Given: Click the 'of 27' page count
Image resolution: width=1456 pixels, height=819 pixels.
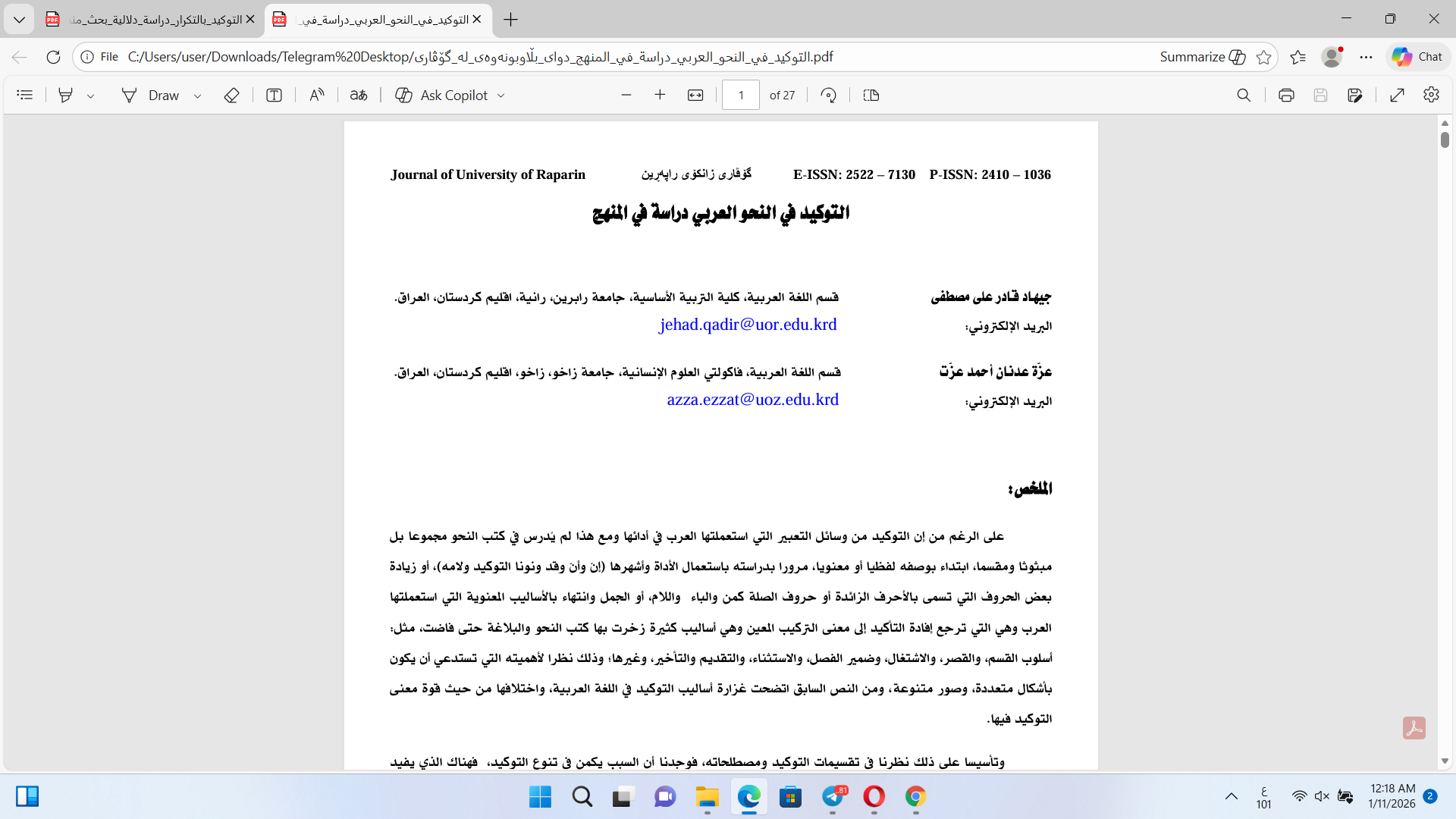Looking at the screenshot, I should point(782,96).
